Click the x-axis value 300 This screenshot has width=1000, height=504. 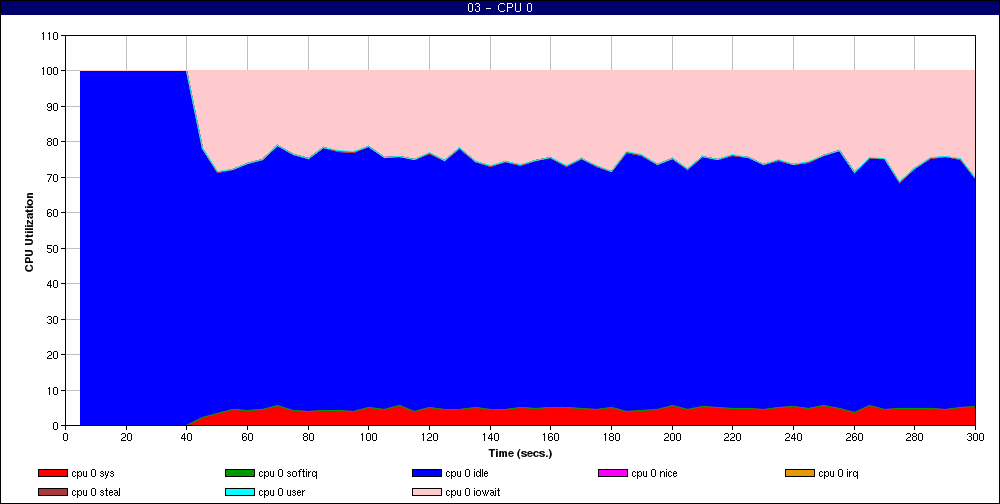click(x=975, y=437)
